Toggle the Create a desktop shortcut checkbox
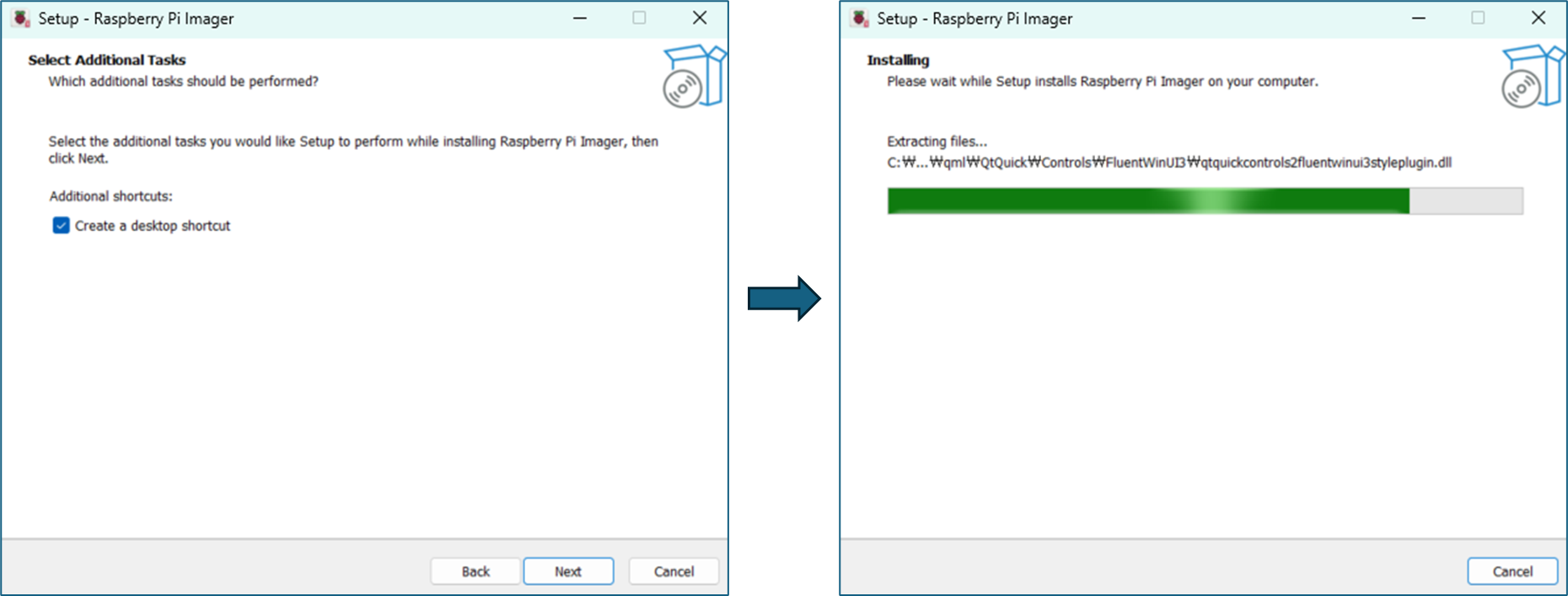The image size is (1568, 596). [x=61, y=225]
